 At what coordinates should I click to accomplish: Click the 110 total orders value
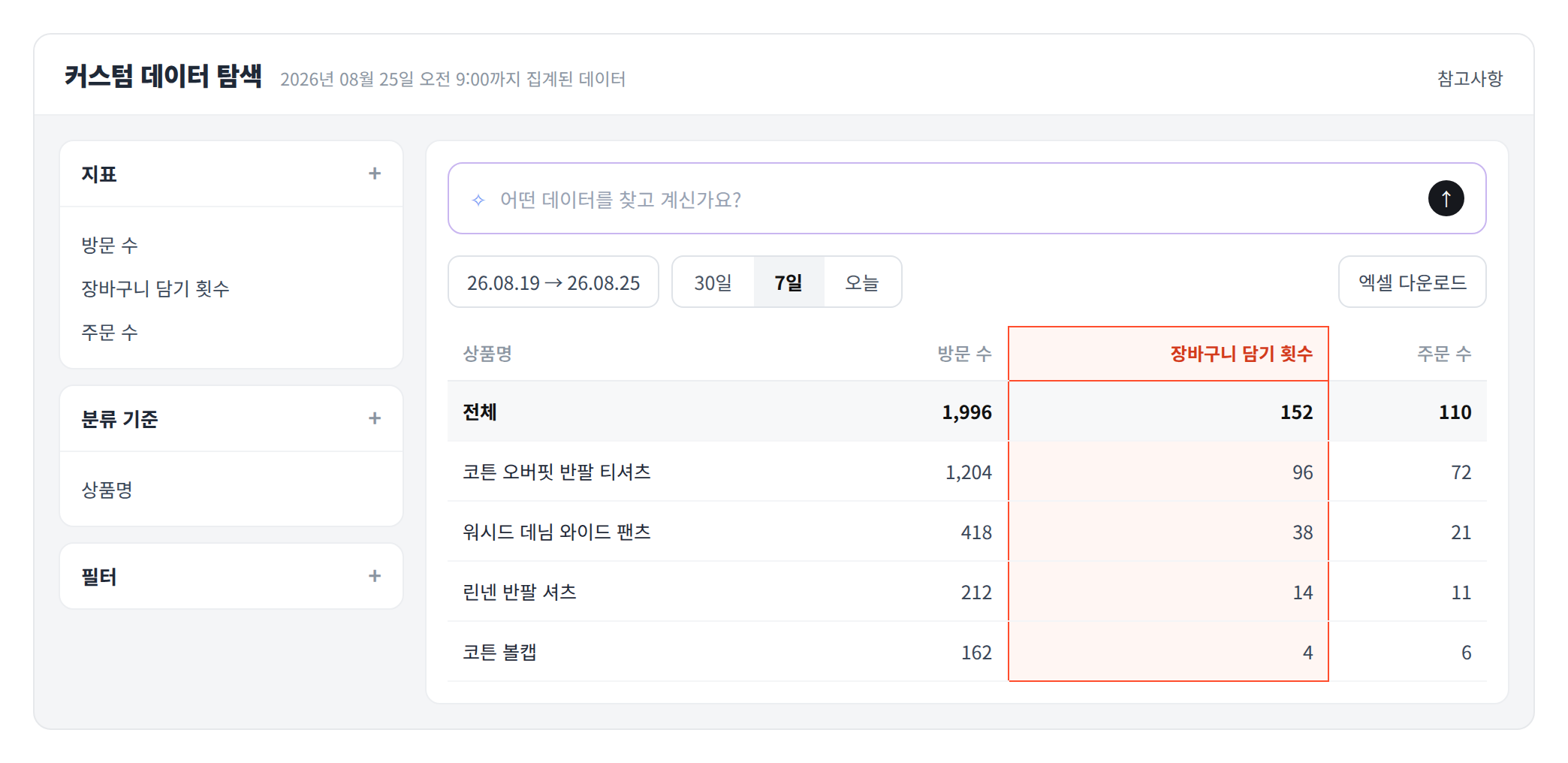(1455, 412)
